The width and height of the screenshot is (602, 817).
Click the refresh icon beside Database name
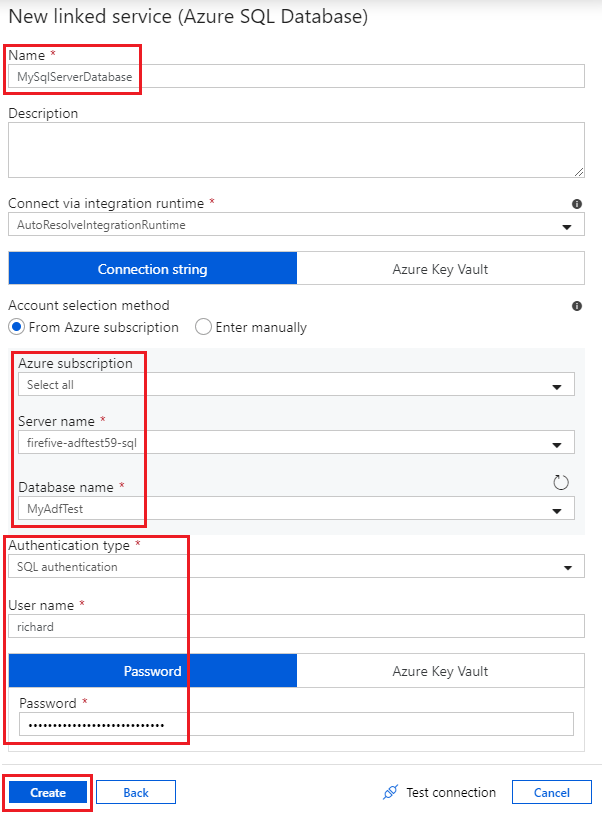coord(561,483)
